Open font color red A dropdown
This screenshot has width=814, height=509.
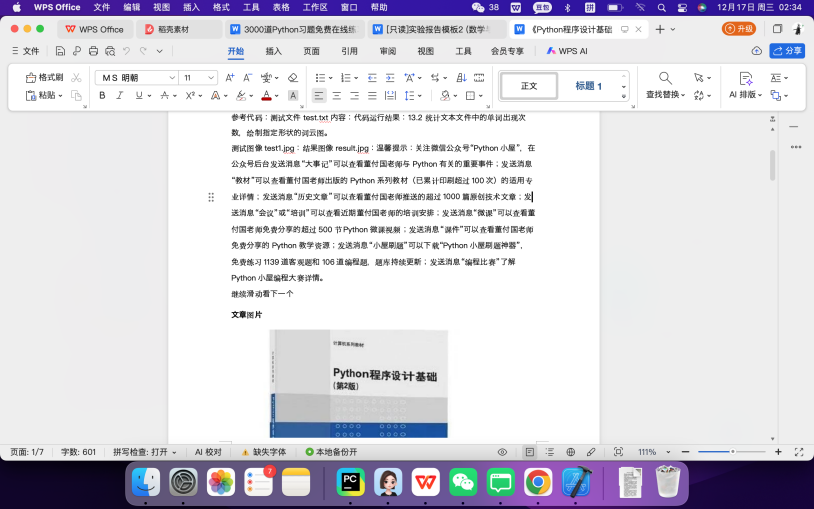(x=277, y=96)
